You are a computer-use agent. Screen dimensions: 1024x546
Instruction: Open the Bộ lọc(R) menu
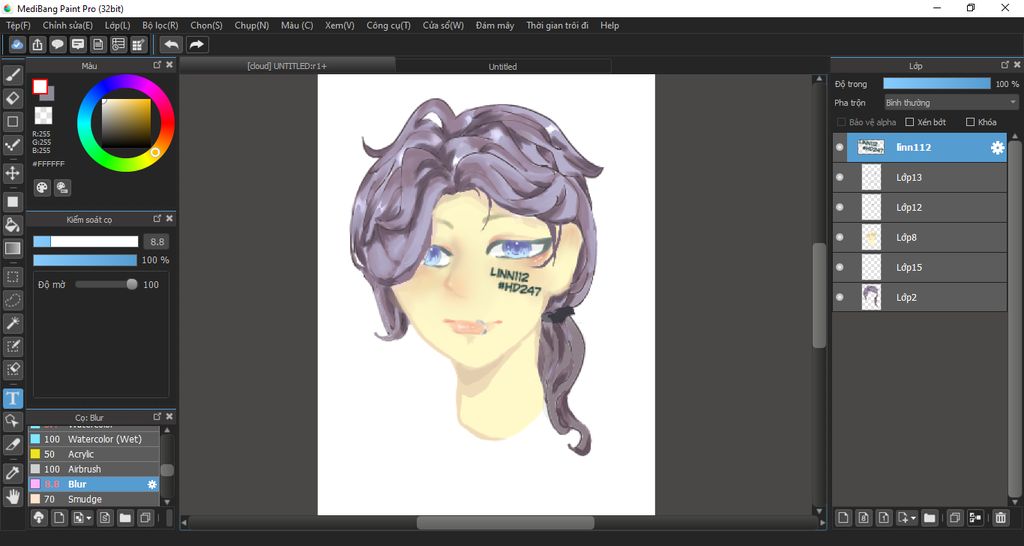pyautogui.click(x=160, y=25)
